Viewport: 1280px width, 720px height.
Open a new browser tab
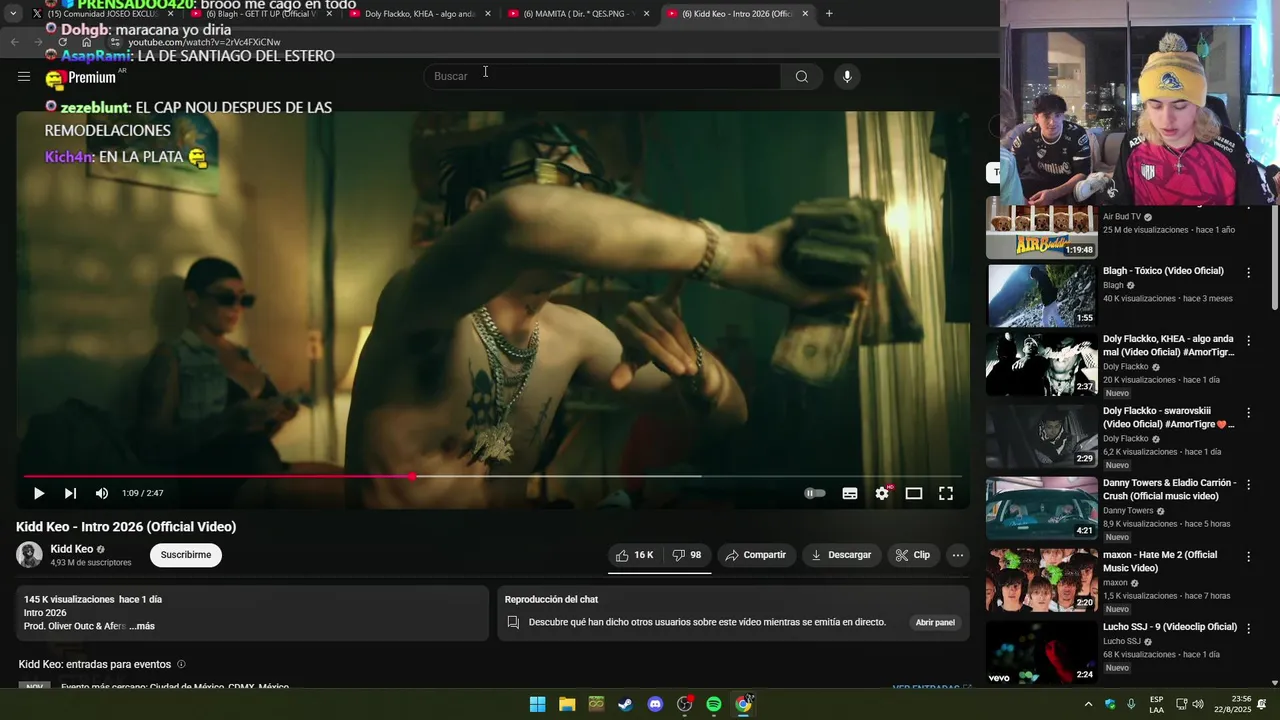point(829,14)
